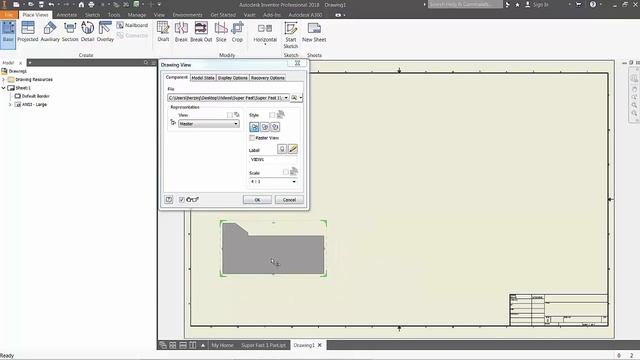
Task: Click the dialog help button in bottom-left corner
Action: pyautogui.click(x=169, y=200)
